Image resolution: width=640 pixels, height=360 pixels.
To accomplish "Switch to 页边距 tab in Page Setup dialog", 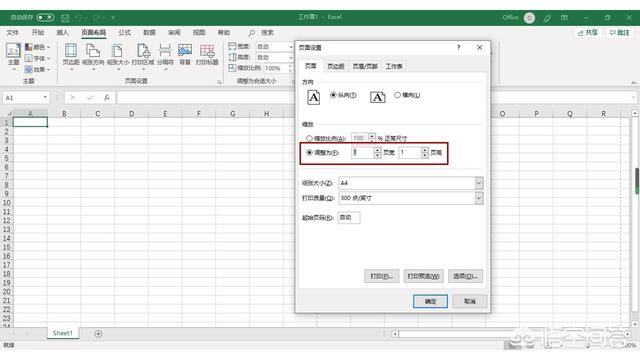I will pos(336,67).
